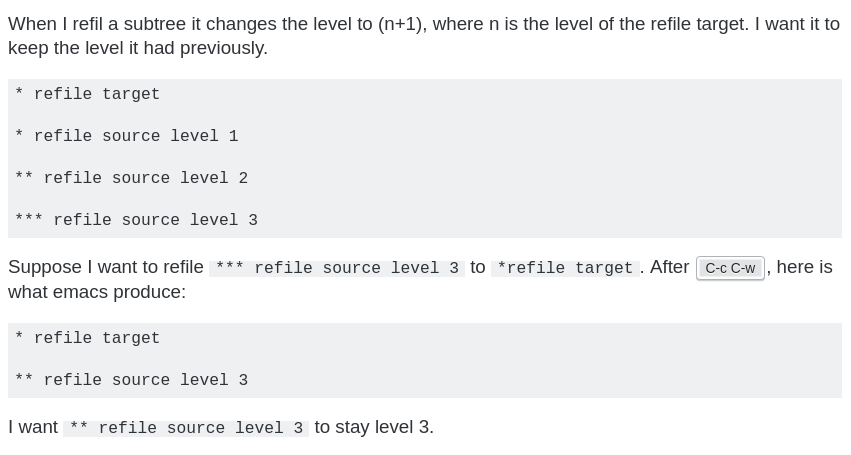
Task: Click inline code "*** refile source level 3" in paragraph
Action: 337,268
